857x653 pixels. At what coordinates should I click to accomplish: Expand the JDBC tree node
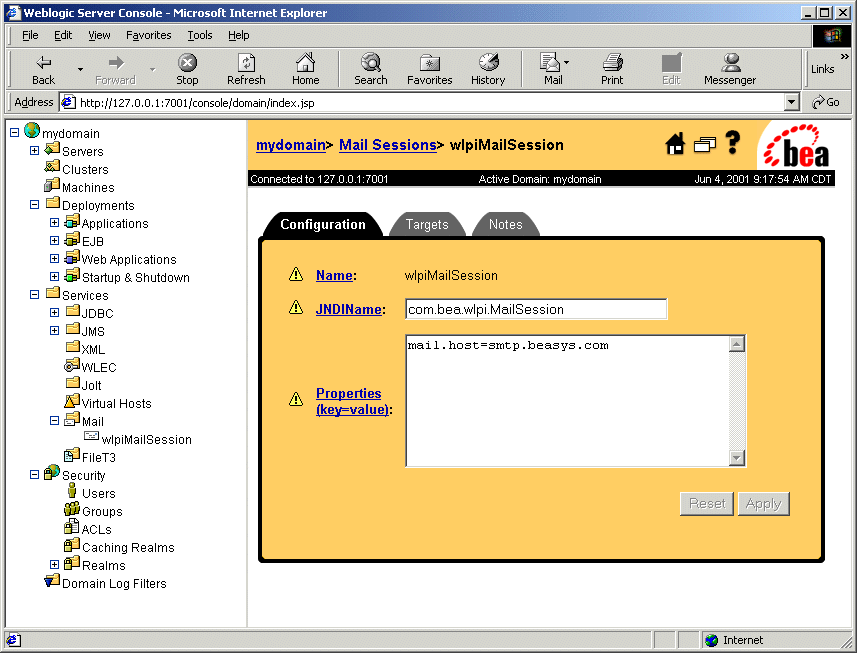click(x=54, y=313)
